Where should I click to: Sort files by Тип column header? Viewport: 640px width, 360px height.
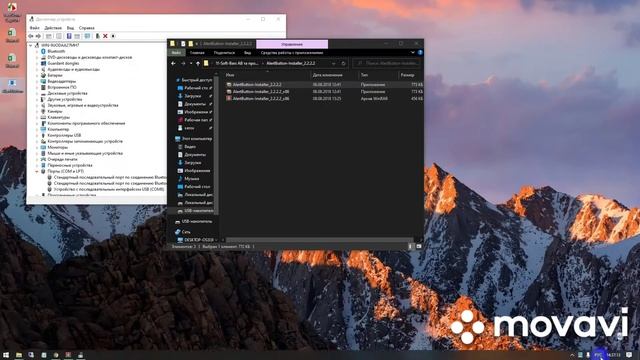(x=364, y=75)
